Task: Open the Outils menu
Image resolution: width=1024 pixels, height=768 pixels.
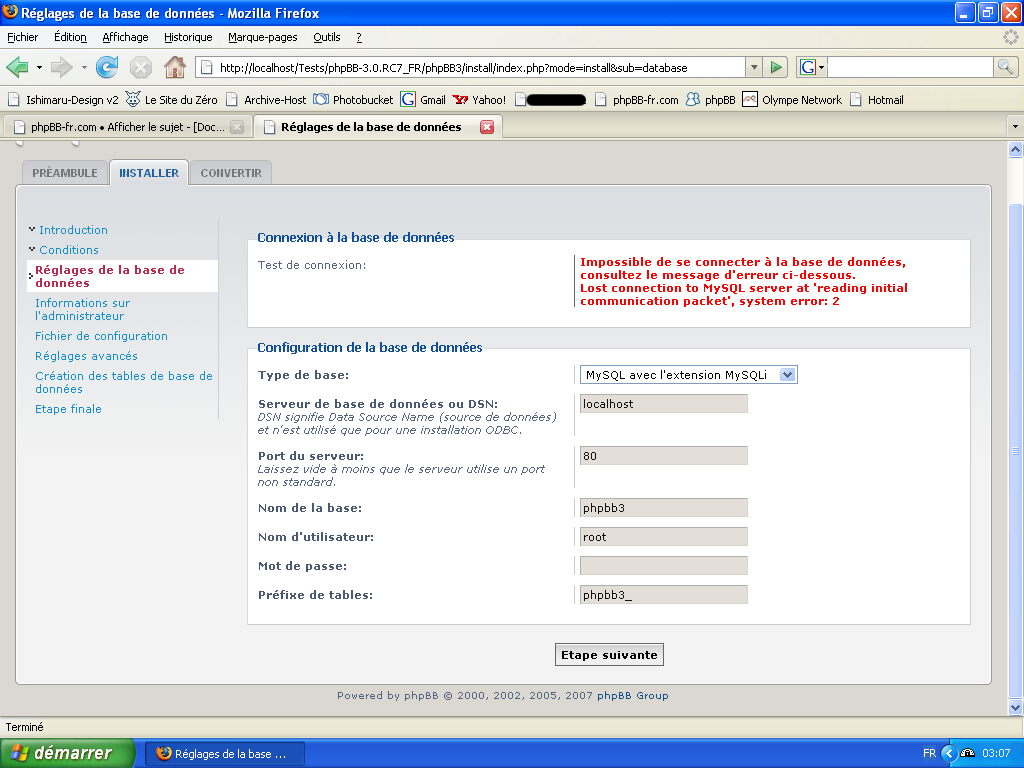Action: [x=327, y=37]
